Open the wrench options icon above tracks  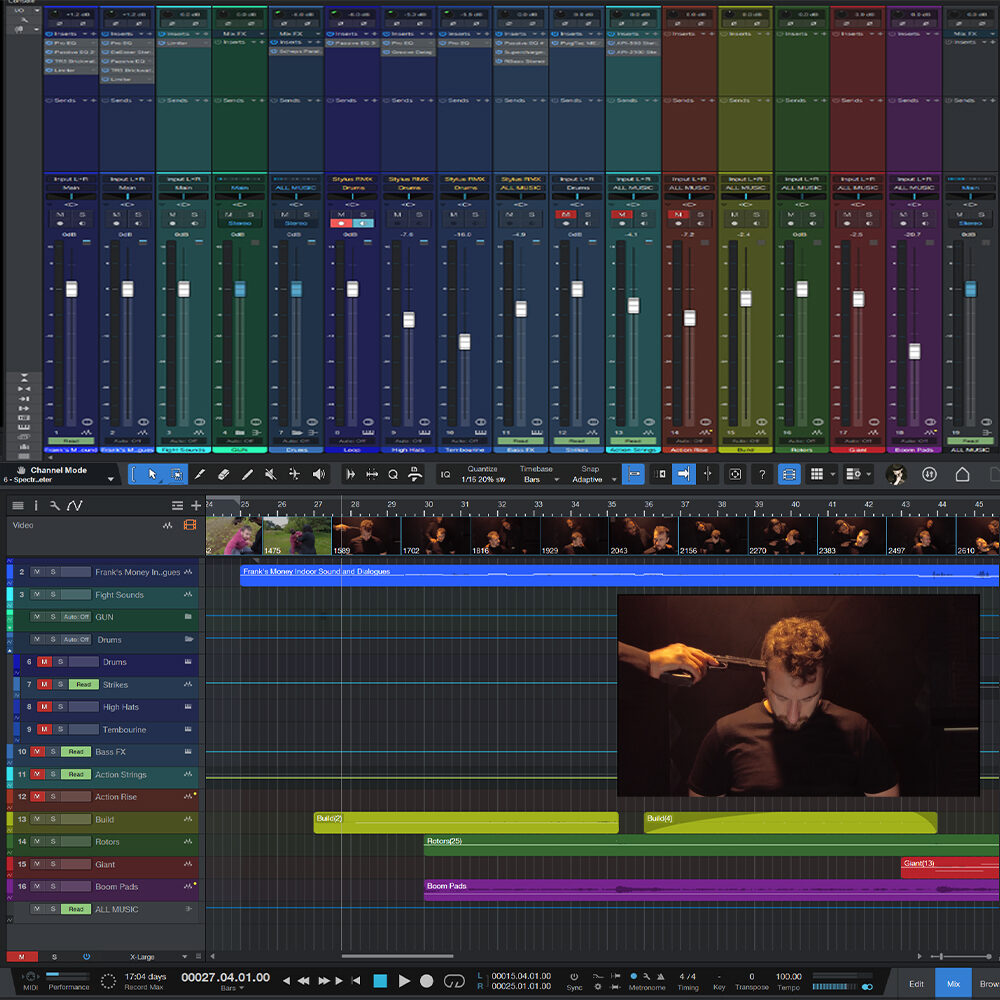[x=55, y=506]
